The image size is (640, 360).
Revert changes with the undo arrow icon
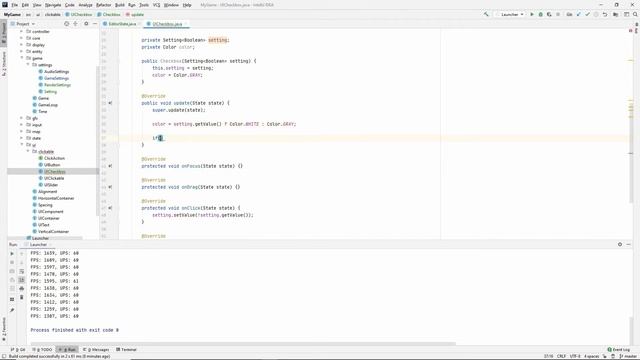coord(605,14)
